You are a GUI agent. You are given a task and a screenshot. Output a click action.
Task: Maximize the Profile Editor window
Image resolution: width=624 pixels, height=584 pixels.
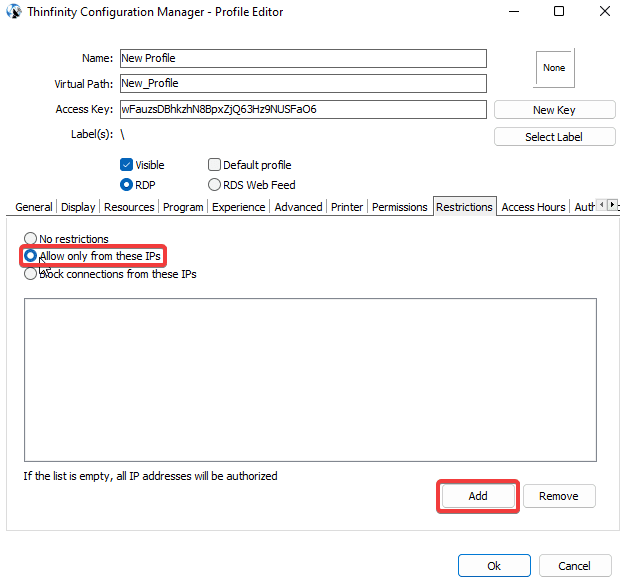click(x=559, y=11)
